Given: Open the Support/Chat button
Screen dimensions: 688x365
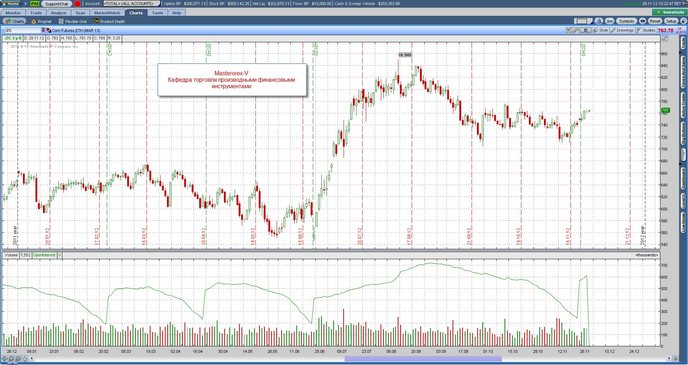Looking at the screenshot, I should coord(57,4).
